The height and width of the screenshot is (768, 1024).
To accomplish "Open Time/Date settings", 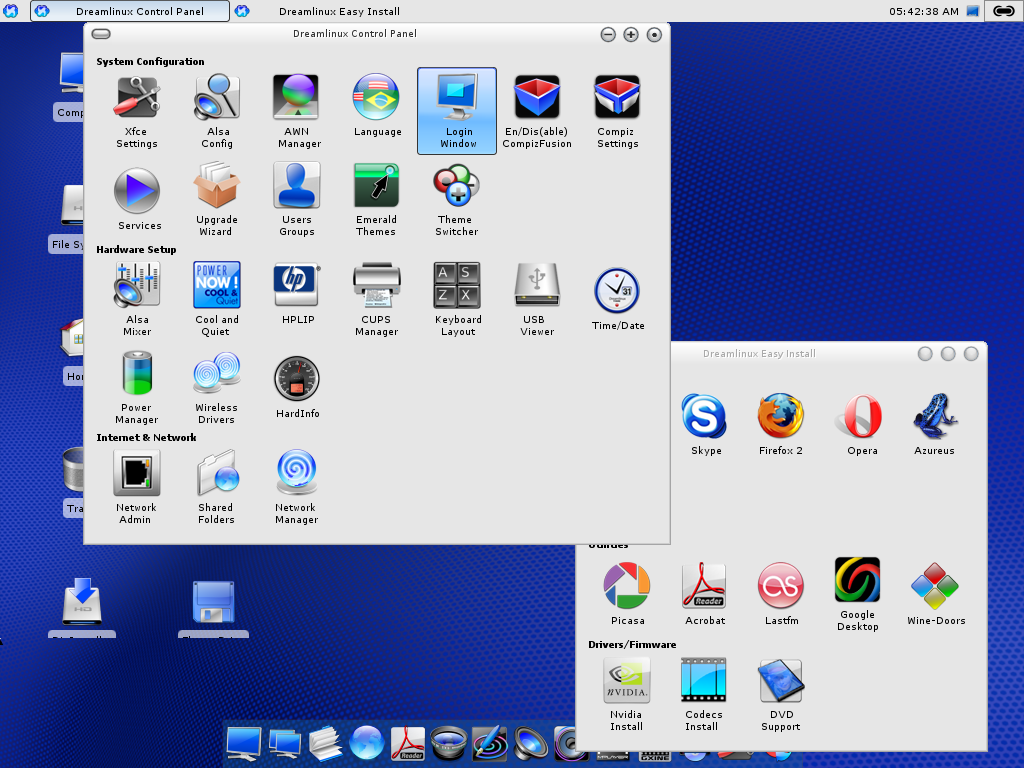I will pyautogui.click(x=618, y=299).
